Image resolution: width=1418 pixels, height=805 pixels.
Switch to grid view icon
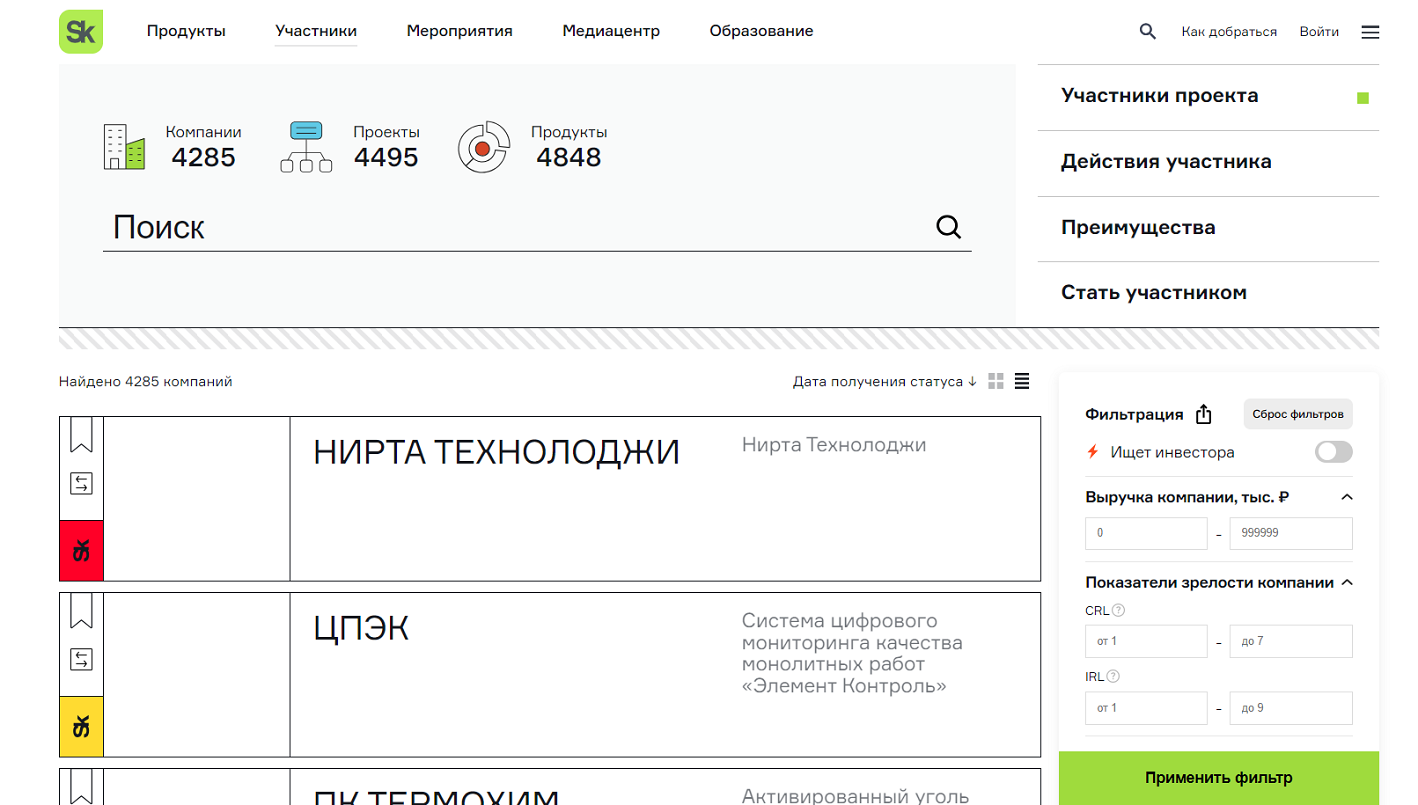(x=995, y=381)
